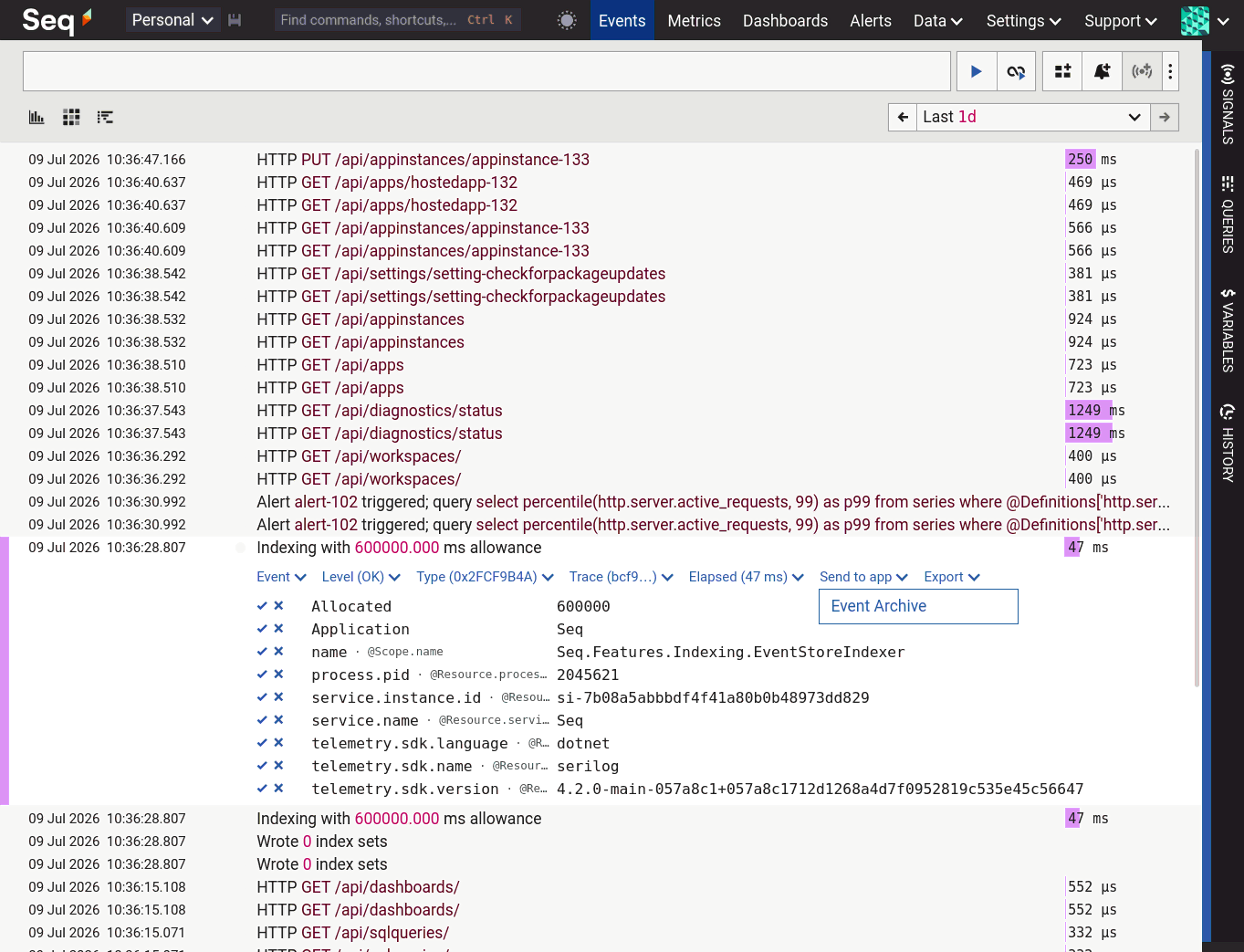
Task: Exclude the process.pid property with X
Action: pyautogui.click(x=278, y=674)
